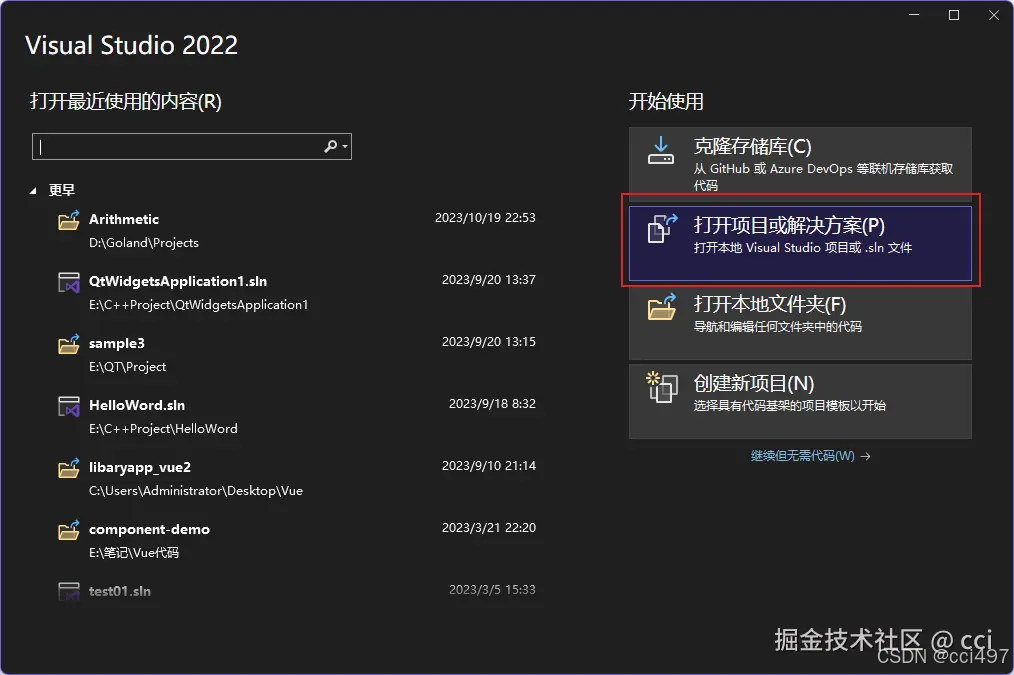This screenshot has width=1014, height=675.
Task: Minimize the Visual Studio 2022 window
Action: pyautogui.click(x=914, y=15)
